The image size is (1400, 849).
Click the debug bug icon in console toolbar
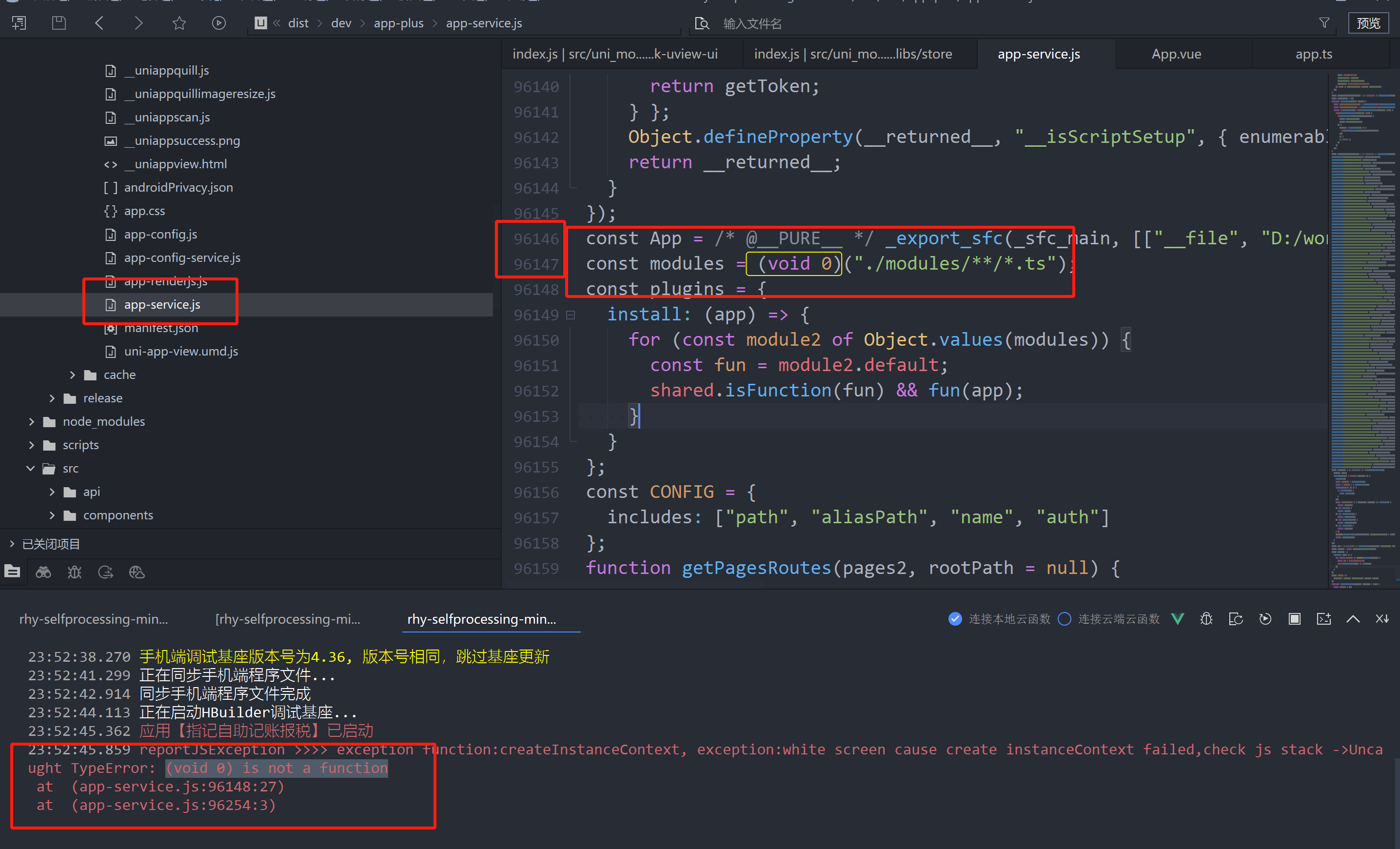point(1206,619)
